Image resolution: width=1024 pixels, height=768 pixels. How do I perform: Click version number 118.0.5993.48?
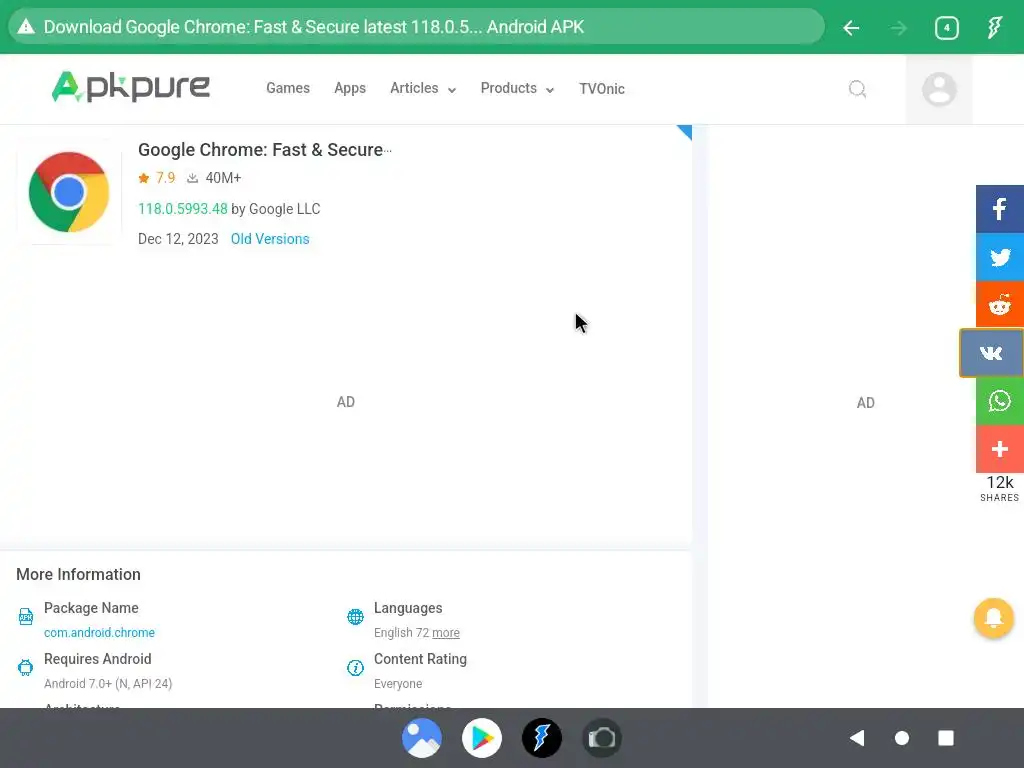183,209
